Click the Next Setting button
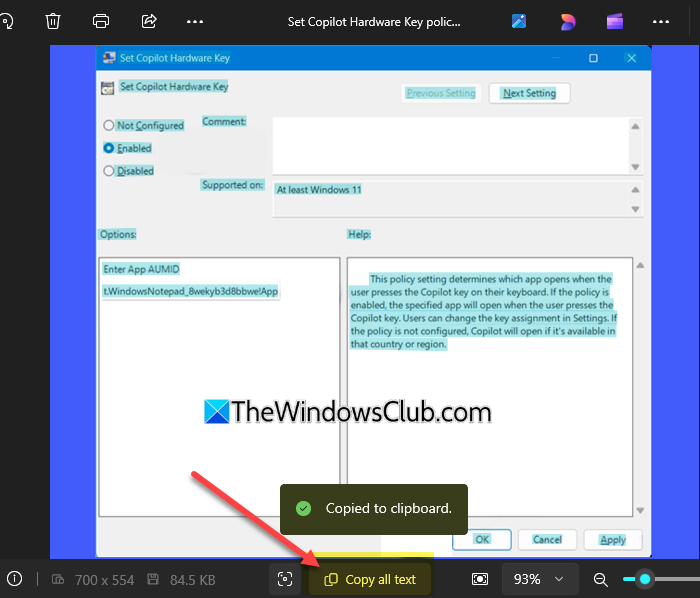Viewport: 700px width, 598px height. pos(529,93)
